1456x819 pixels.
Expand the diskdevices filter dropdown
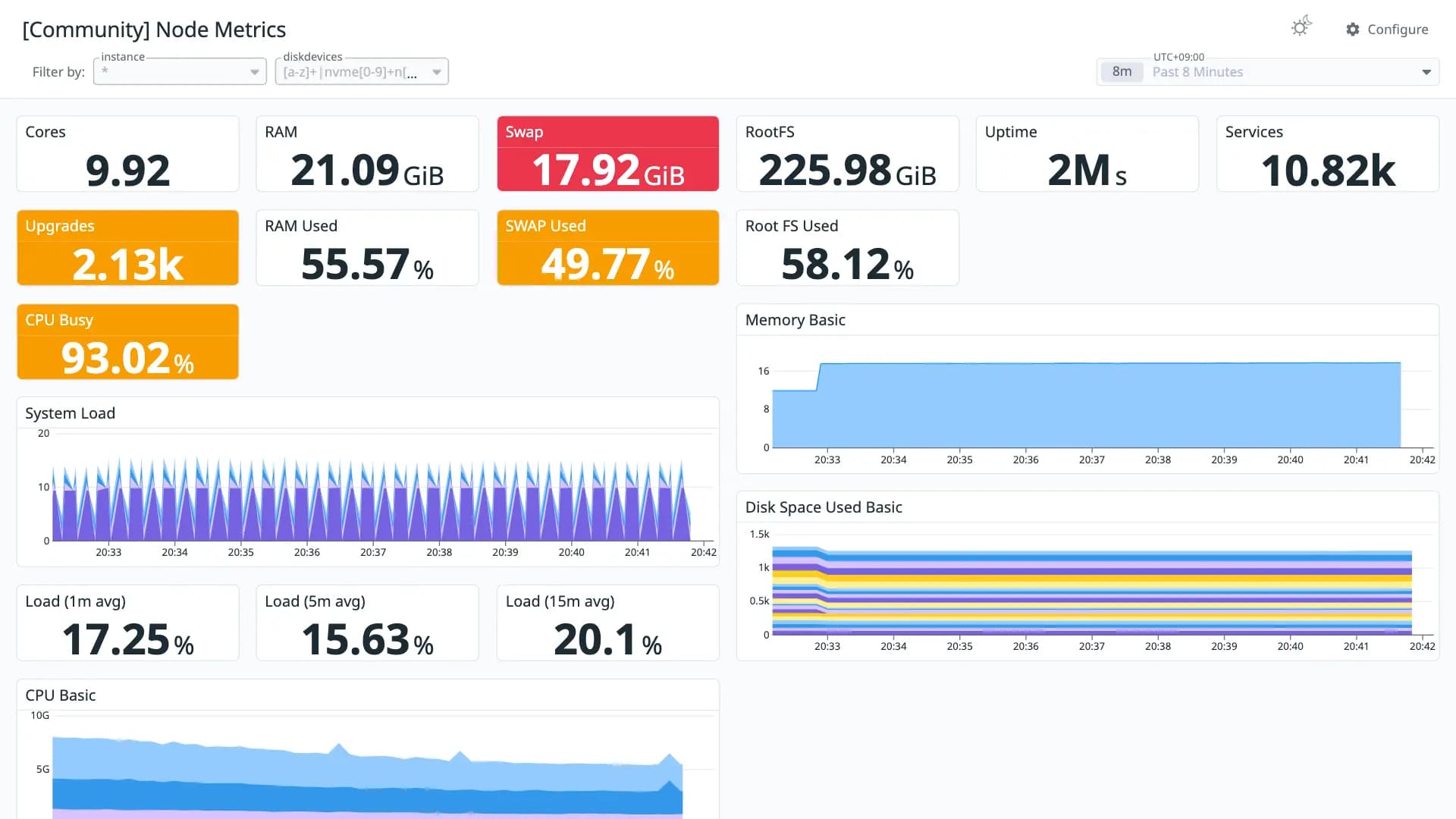437,72
